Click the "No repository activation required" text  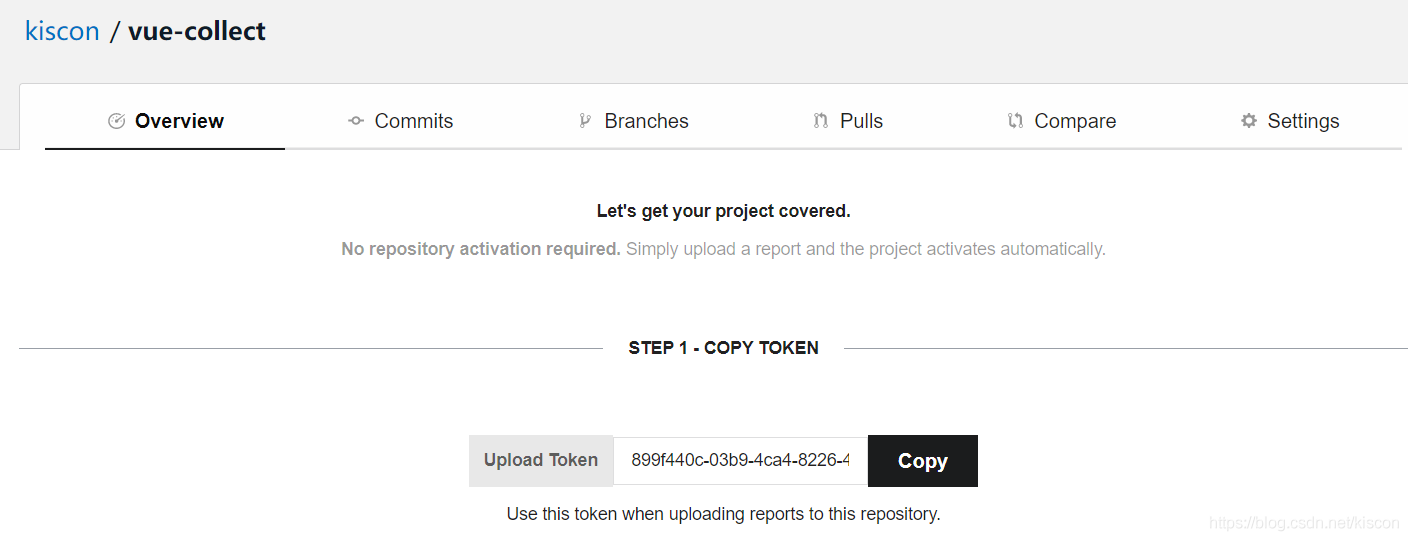pos(481,249)
